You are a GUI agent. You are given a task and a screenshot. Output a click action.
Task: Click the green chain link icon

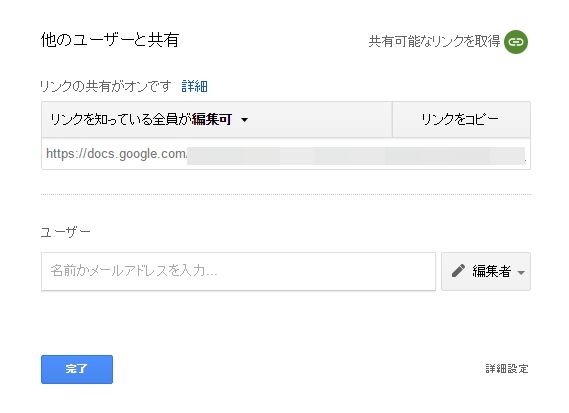point(516,42)
